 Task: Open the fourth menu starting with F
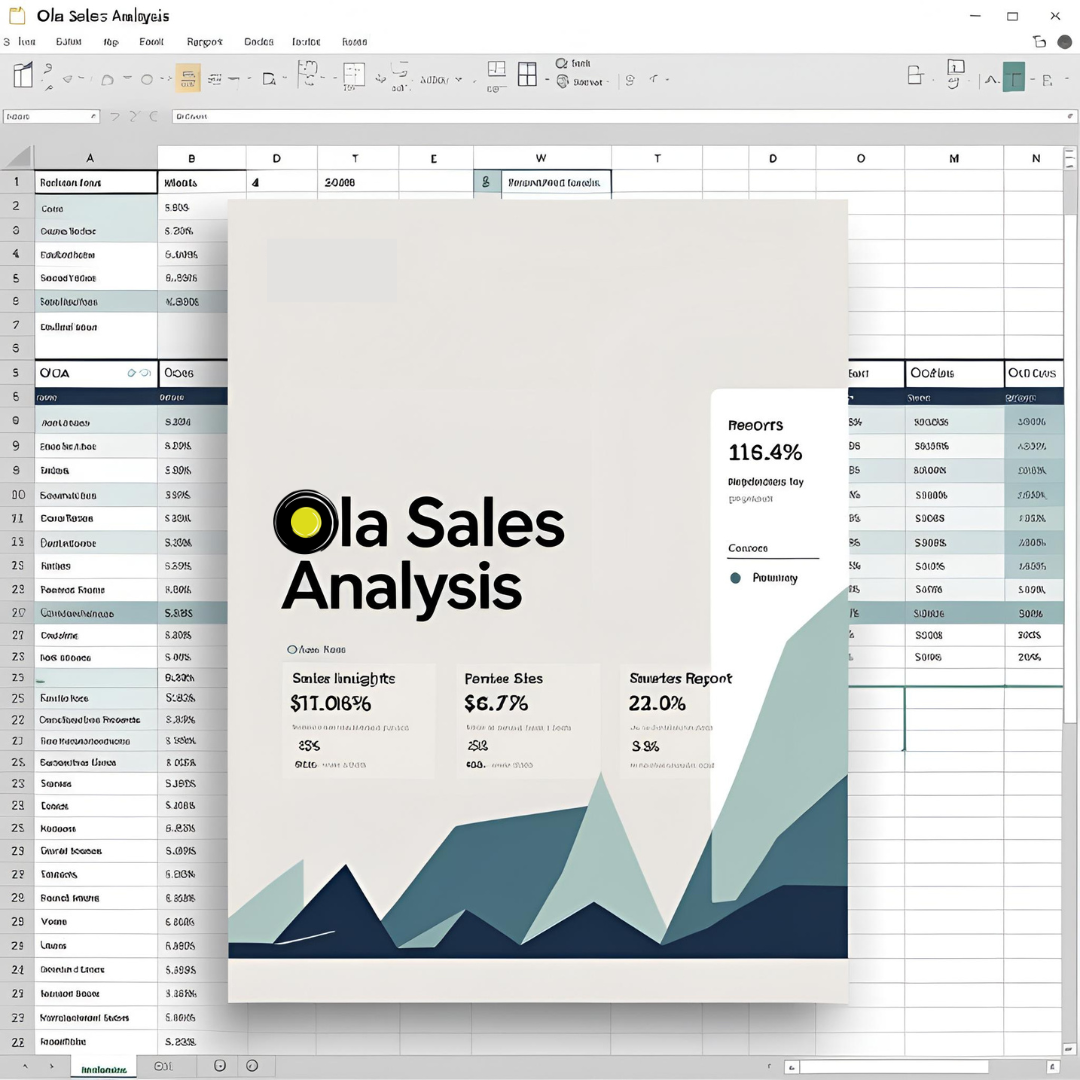(x=152, y=42)
